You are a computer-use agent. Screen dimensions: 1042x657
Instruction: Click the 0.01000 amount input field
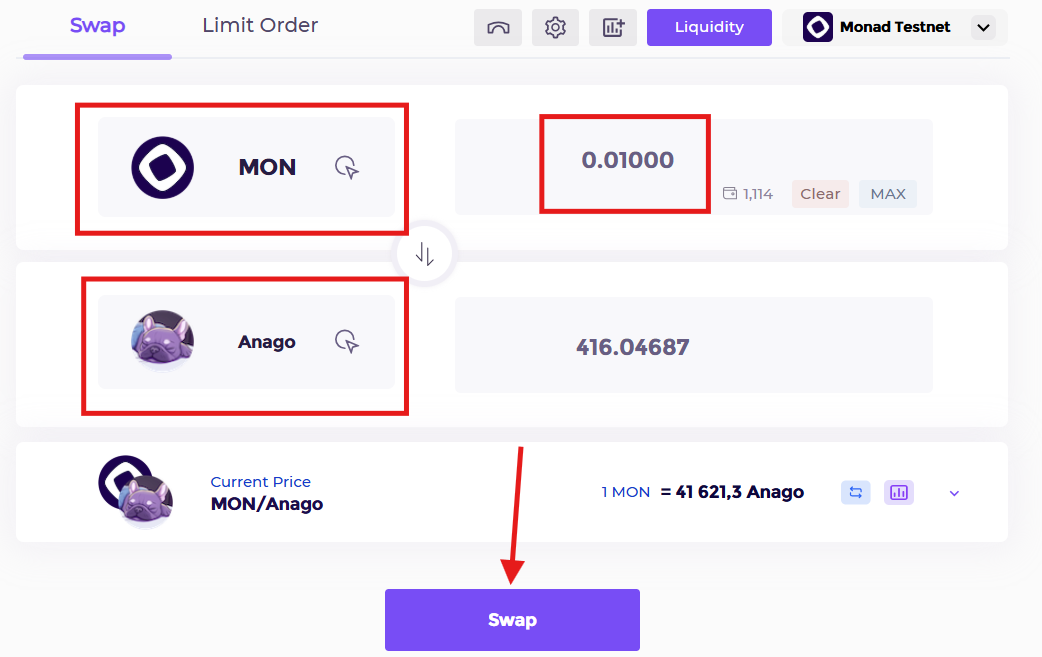627,160
